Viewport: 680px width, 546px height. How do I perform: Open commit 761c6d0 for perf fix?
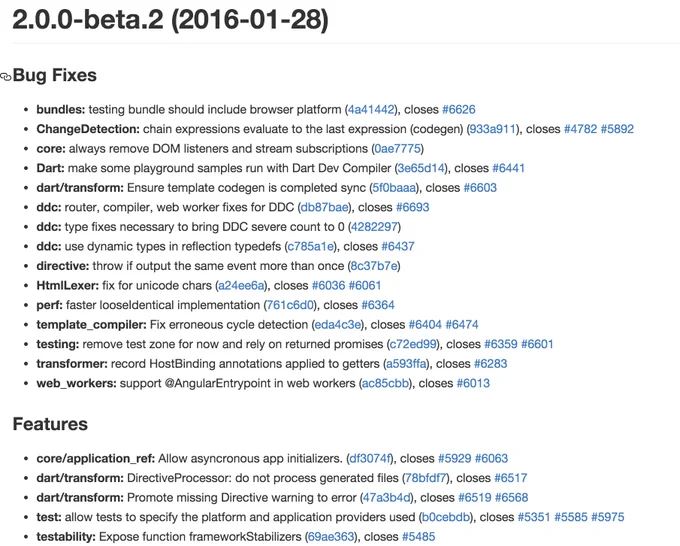pos(290,305)
